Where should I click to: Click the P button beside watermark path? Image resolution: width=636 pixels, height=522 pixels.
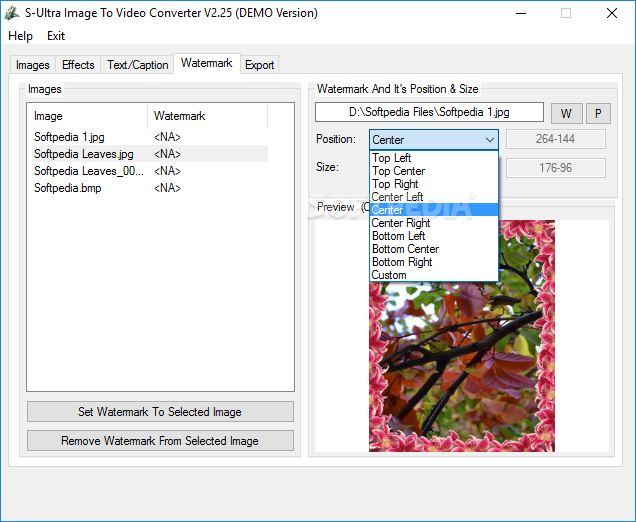pyautogui.click(x=598, y=113)
